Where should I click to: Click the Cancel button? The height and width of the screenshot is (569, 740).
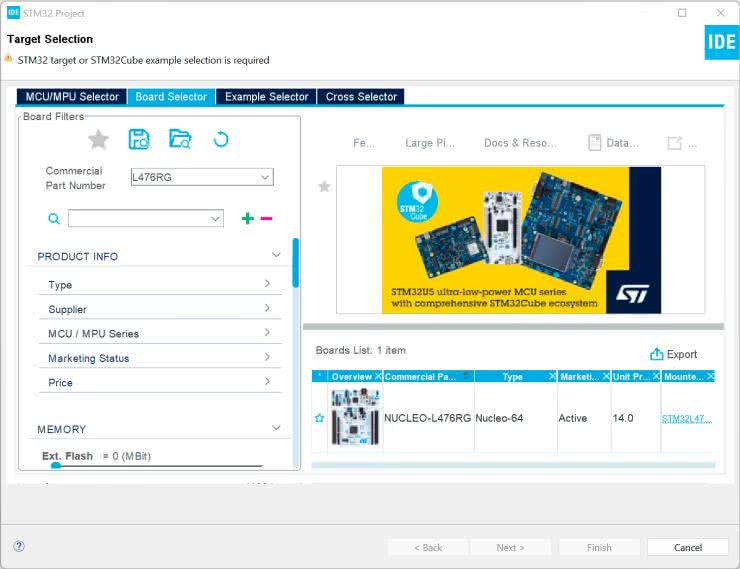pyautogui.click(x=688, y=547)
